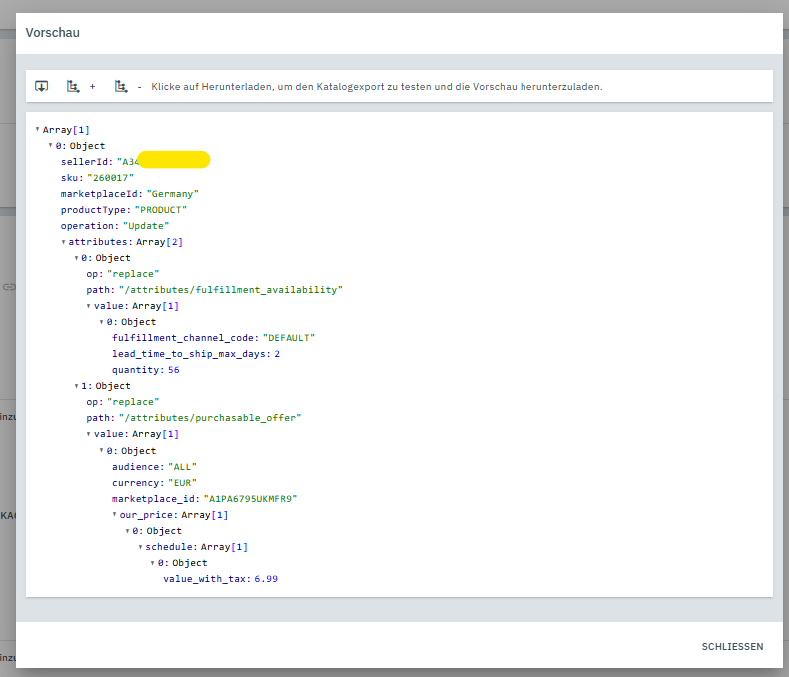Click the SCHLIESSEN button

[x=732, y=647]
